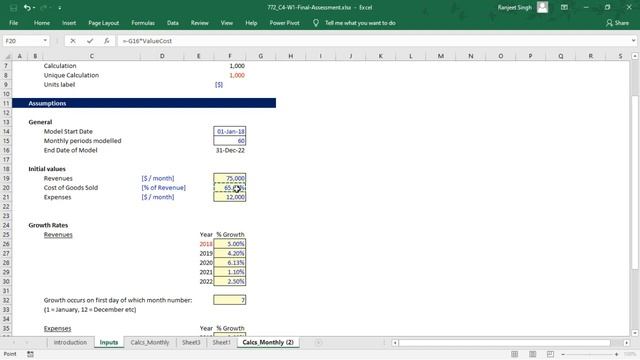
Task: Undo the last action
Action: click(x=27, y=8)
